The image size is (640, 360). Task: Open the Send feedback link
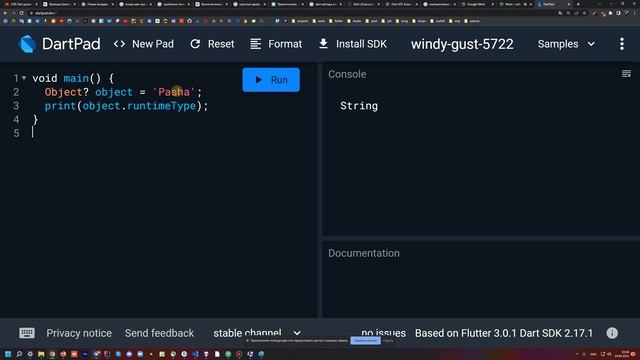coord(159,333)
